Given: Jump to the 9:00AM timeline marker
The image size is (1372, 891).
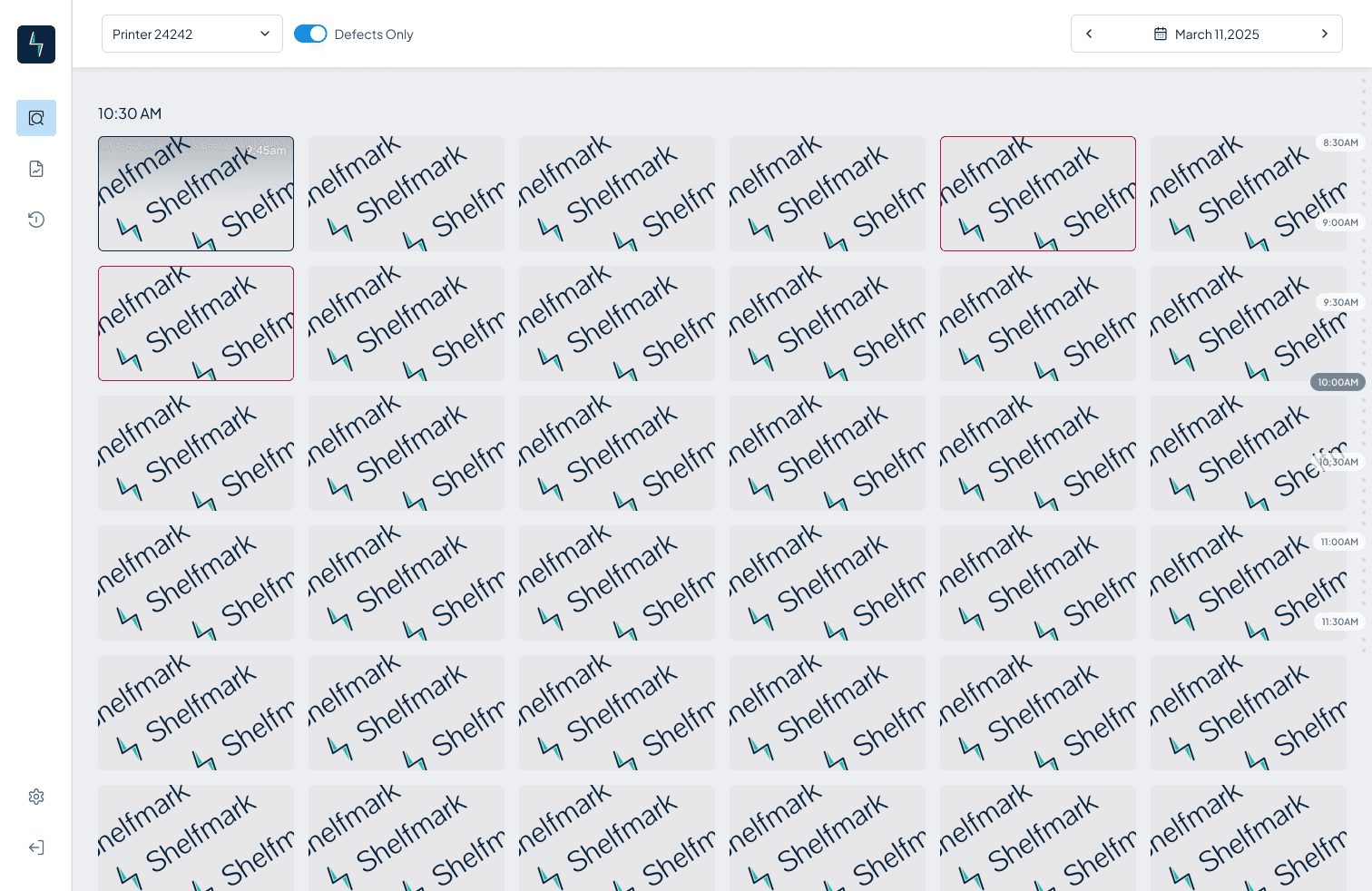Looking at the screenshot, I should [1340, 222].
